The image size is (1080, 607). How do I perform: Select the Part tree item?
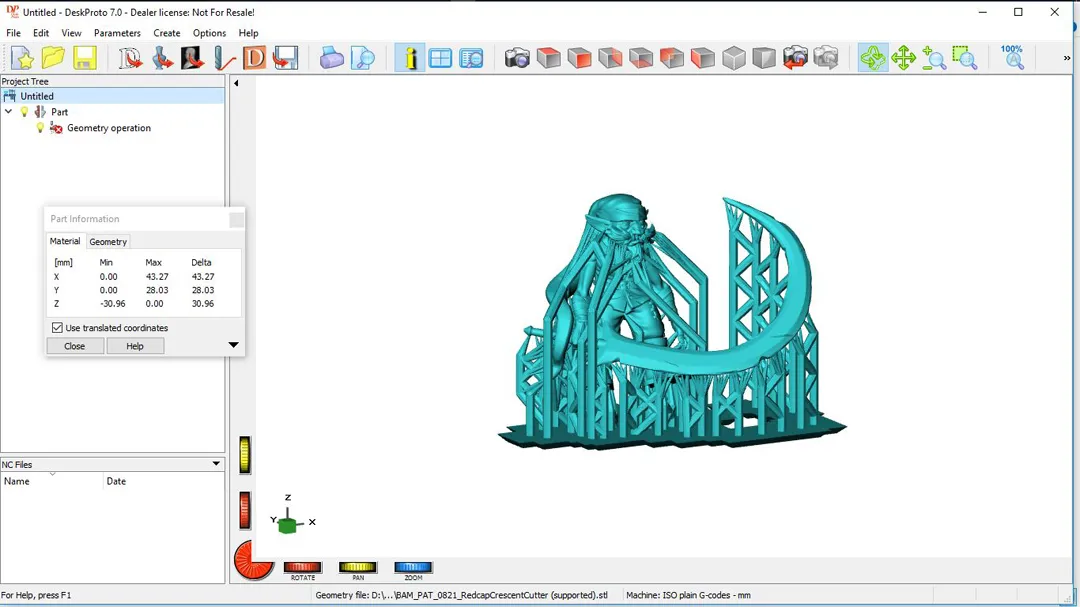(59, 112)
